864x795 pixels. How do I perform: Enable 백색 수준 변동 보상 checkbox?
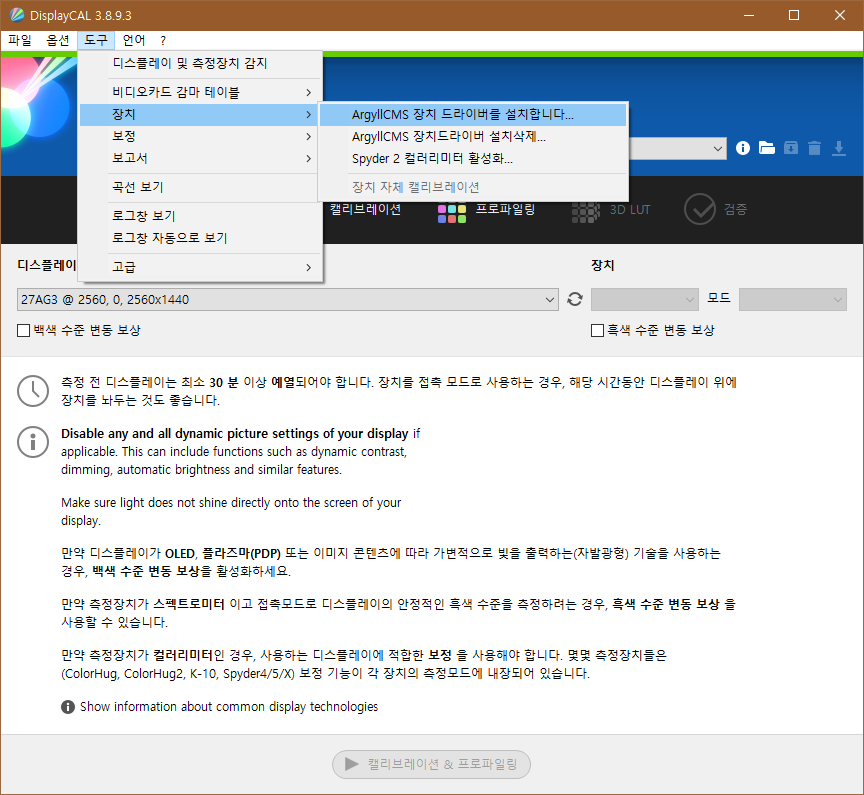click(x=23, y=331)
